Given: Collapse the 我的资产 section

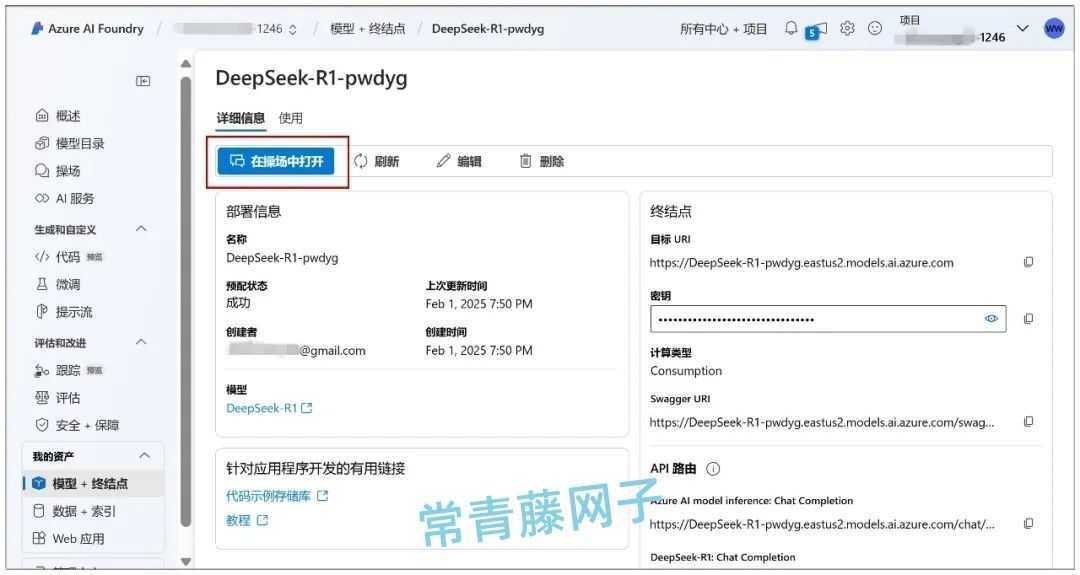Looking at the screenshot, I should 144,456.
